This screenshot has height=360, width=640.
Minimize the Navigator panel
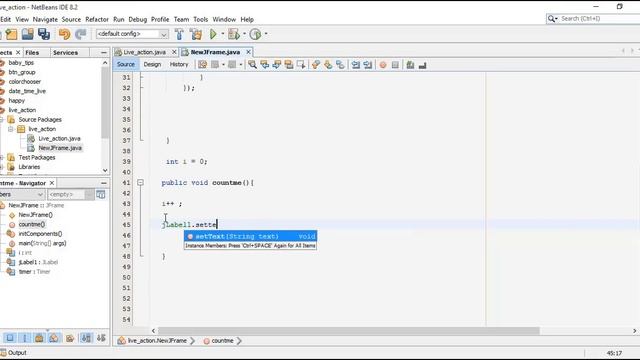pos(104,183)
